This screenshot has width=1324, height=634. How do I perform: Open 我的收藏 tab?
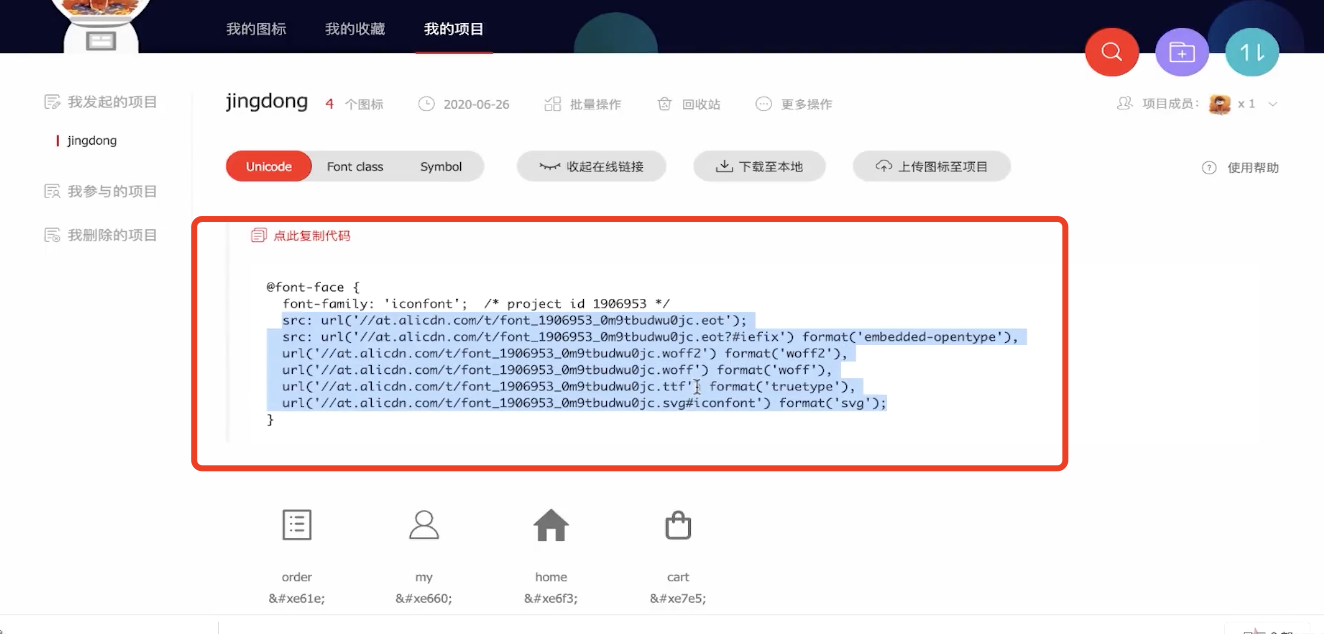click(x=355, y=29)
